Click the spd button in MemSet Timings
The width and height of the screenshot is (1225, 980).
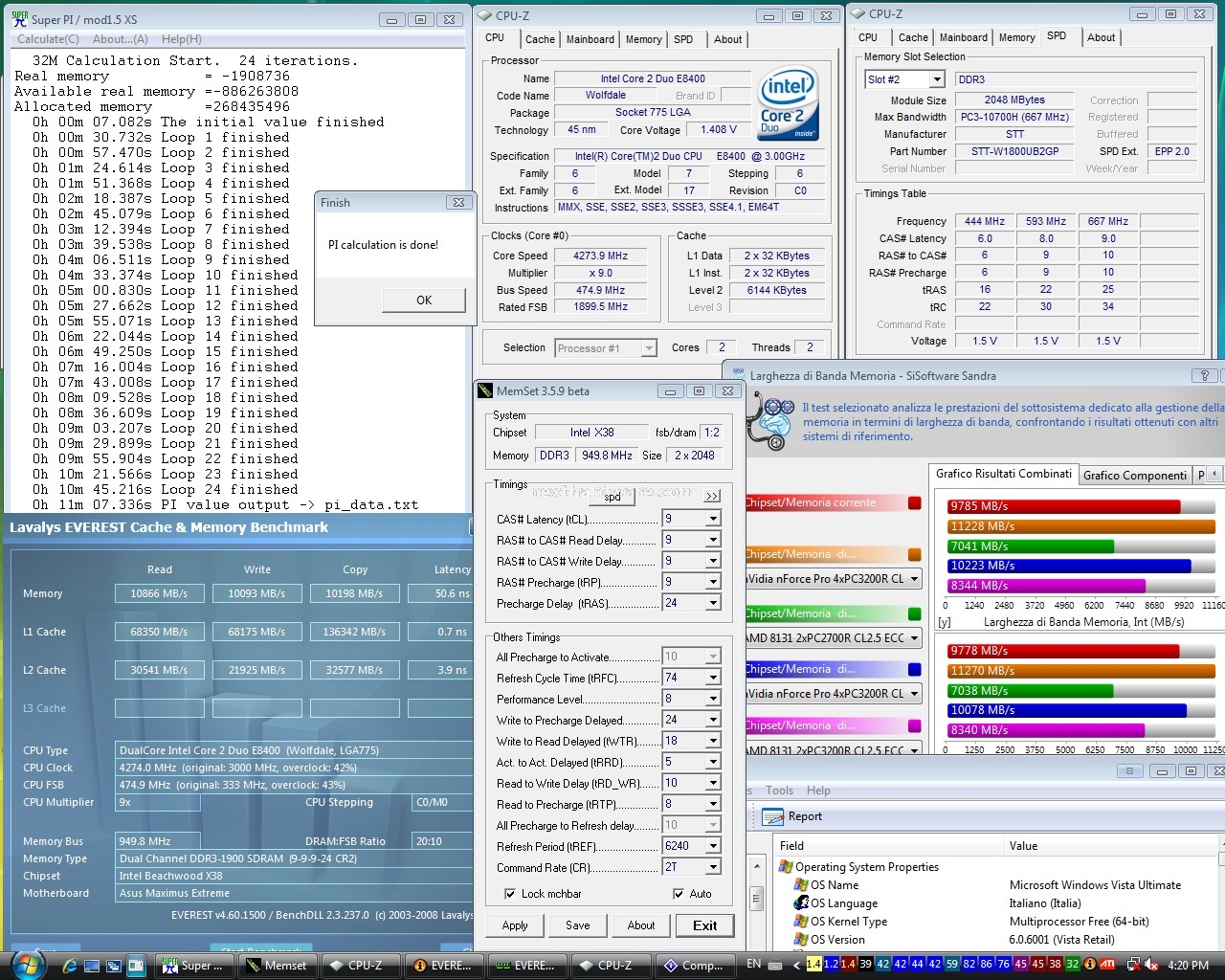click(613, 497)
